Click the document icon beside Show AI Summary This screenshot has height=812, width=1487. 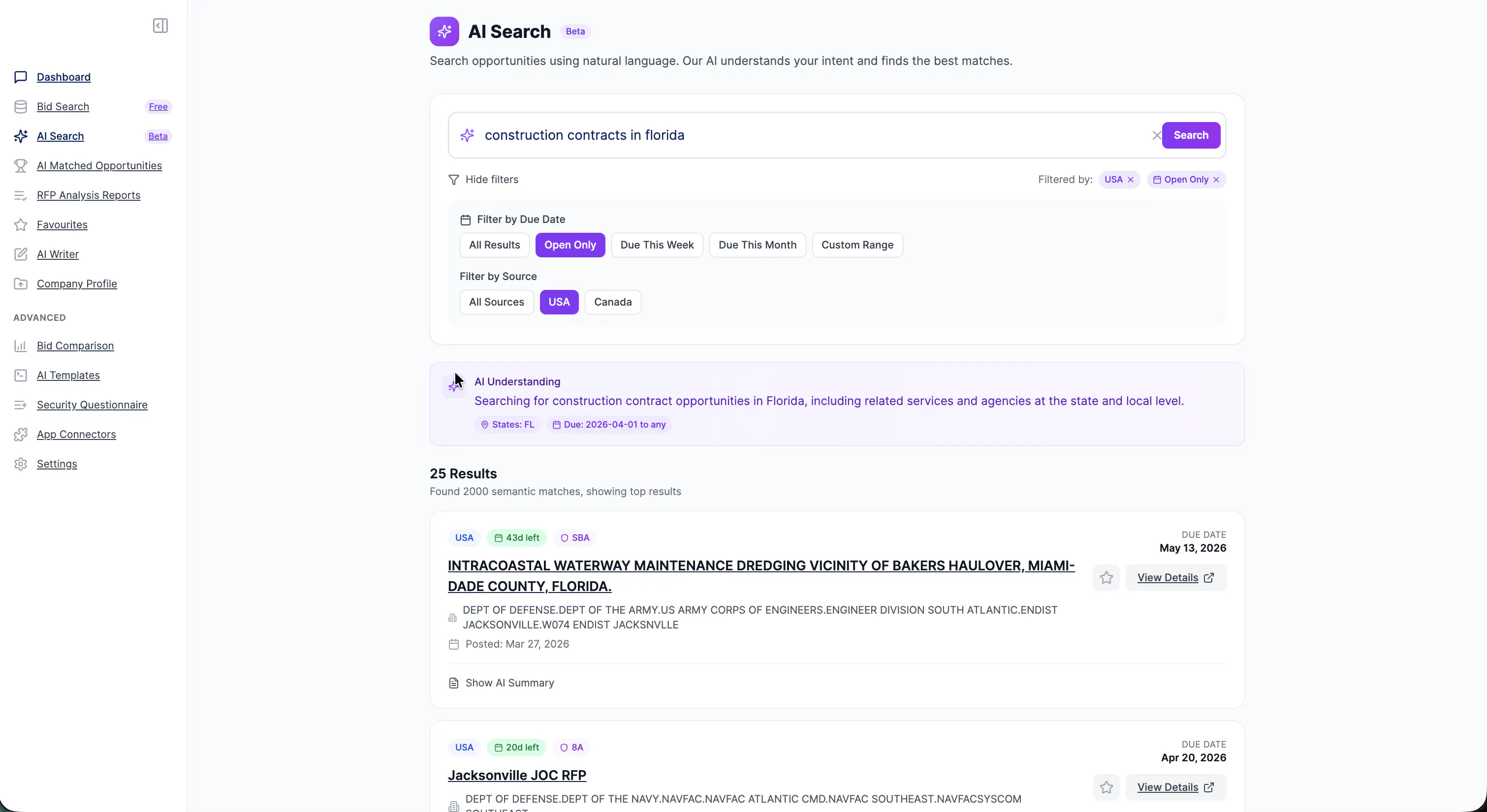(x=454, y=683)
